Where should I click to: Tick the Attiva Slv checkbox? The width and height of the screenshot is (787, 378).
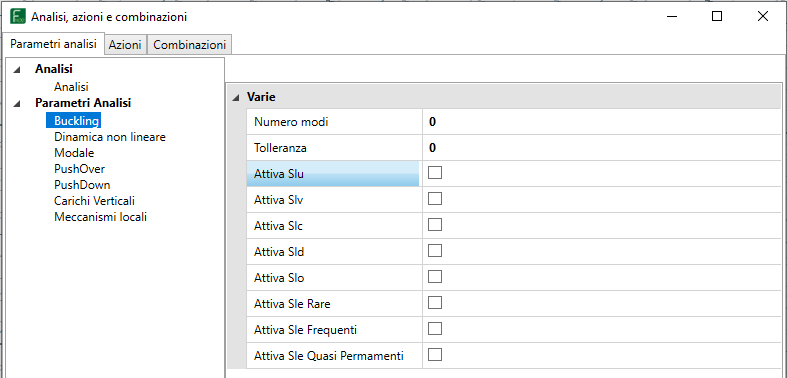(435, 199)
